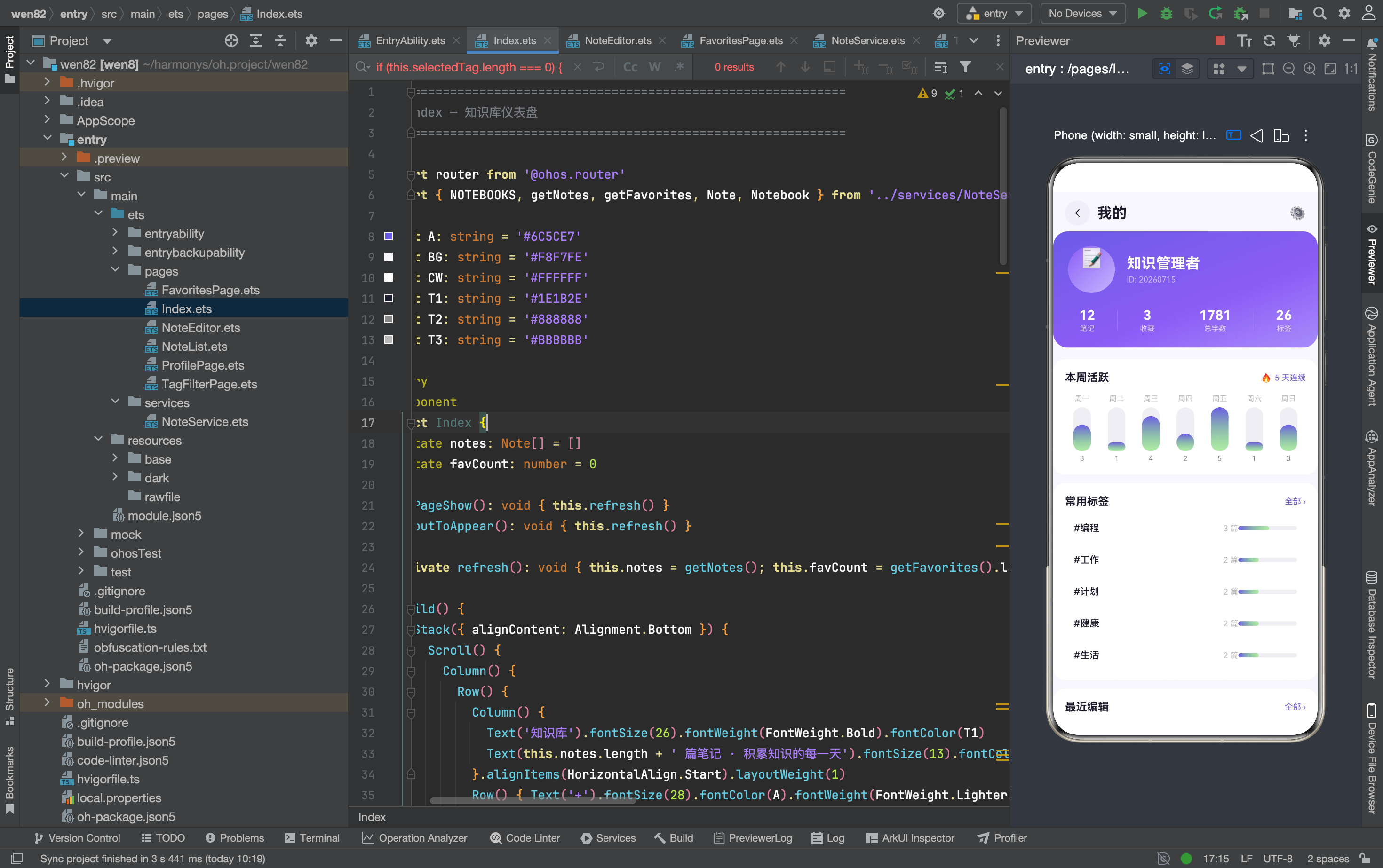Expand the oh_modules folder
This screenshot has height=868, width=1383.
click(47, 703)
